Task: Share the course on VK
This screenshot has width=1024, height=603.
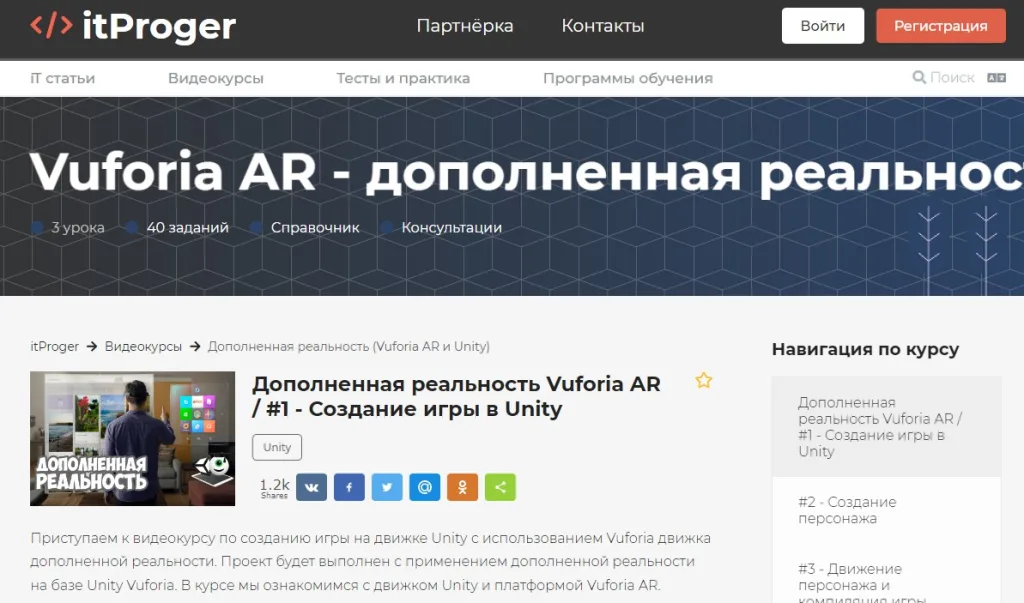Action: tap(312, 487)
